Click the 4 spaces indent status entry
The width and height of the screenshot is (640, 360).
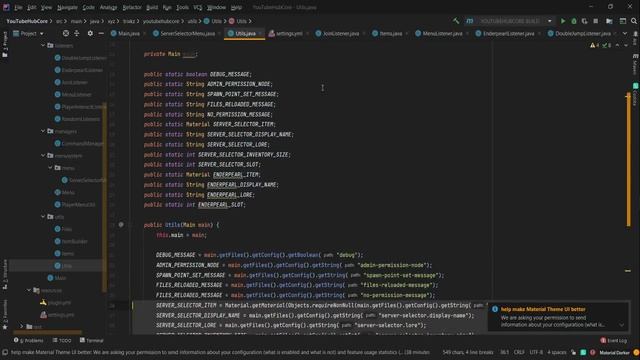click(x=557, y=352)
